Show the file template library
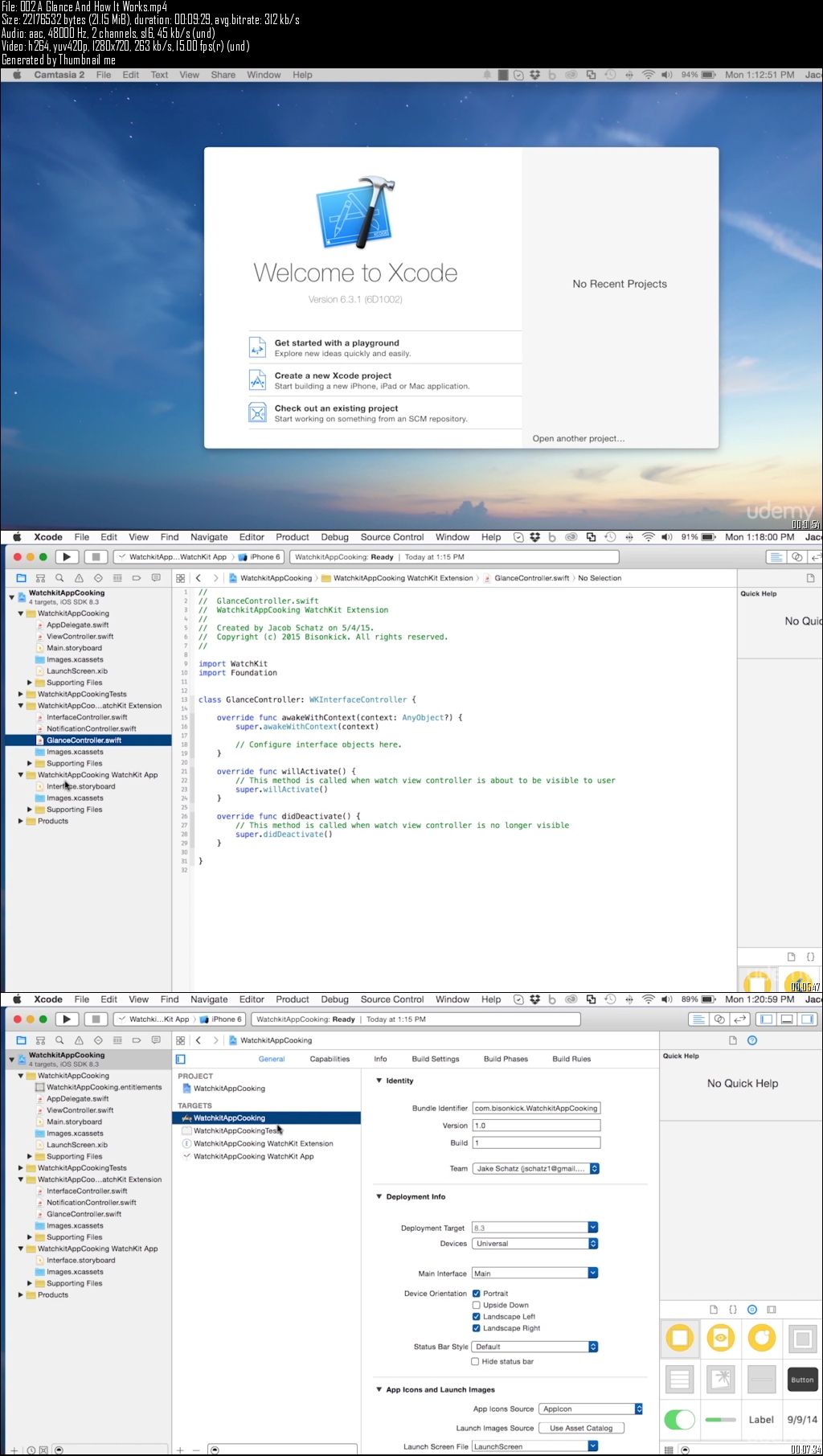This screenshot has height=1456, width=823. (712, 1310)
